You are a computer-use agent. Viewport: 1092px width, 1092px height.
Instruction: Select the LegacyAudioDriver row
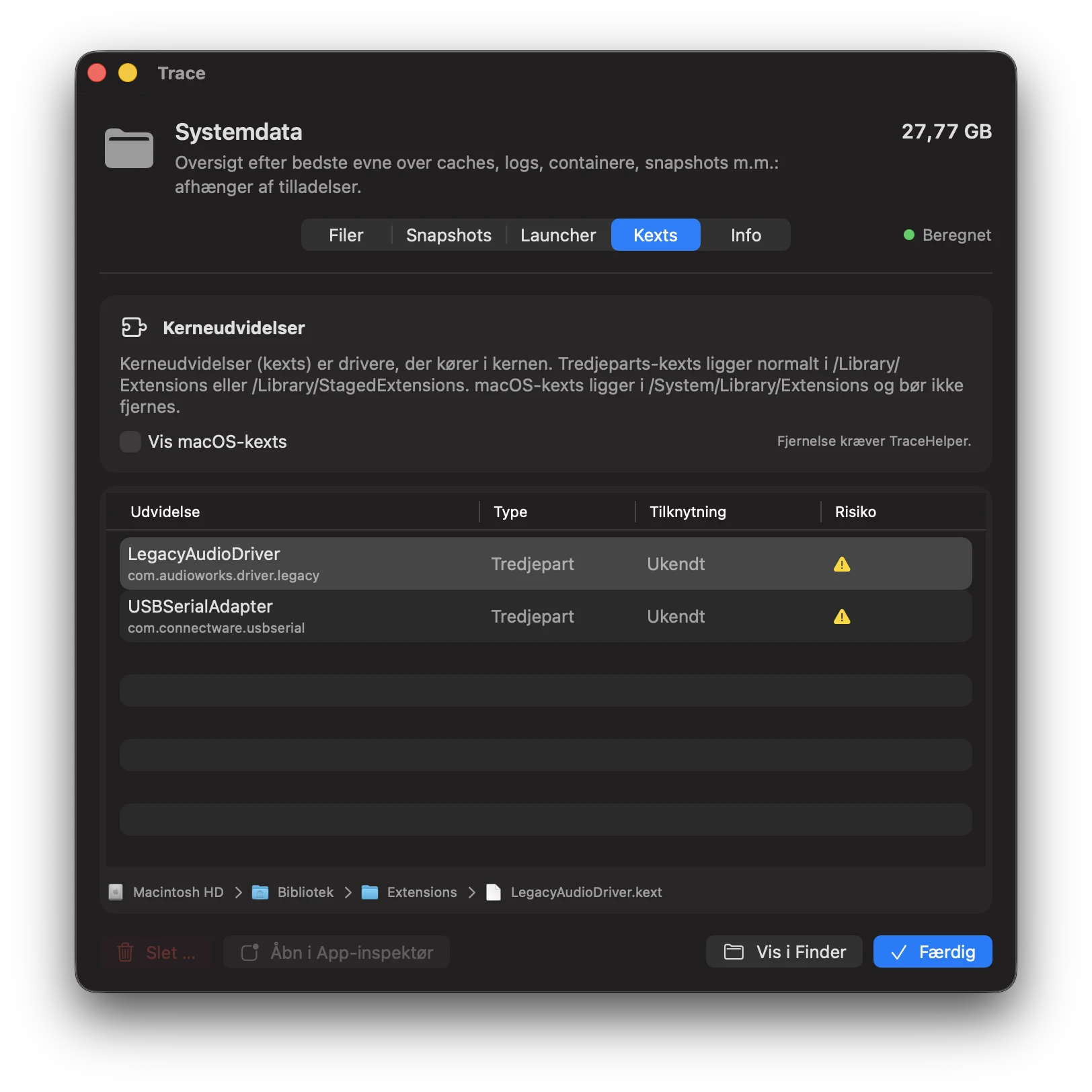(546, 563)
